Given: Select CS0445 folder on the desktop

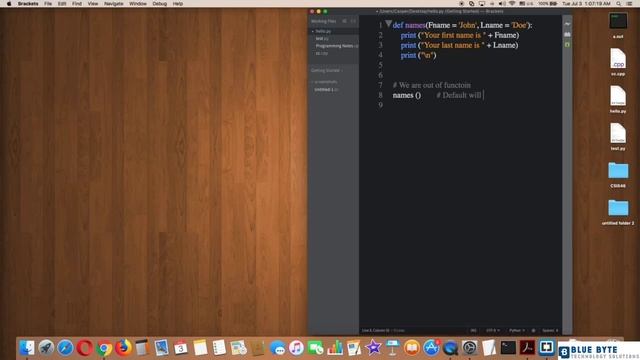Looking at the screenshot, I should tap(618, 174).
